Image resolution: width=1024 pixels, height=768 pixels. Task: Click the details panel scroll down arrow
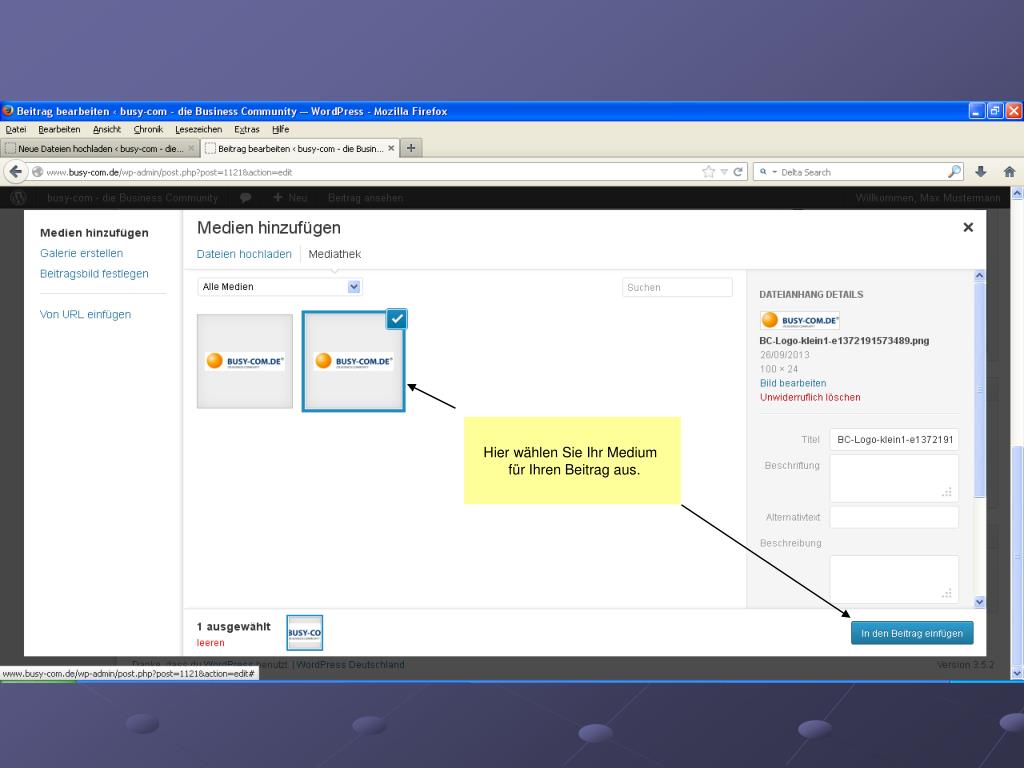click(979, 601)
